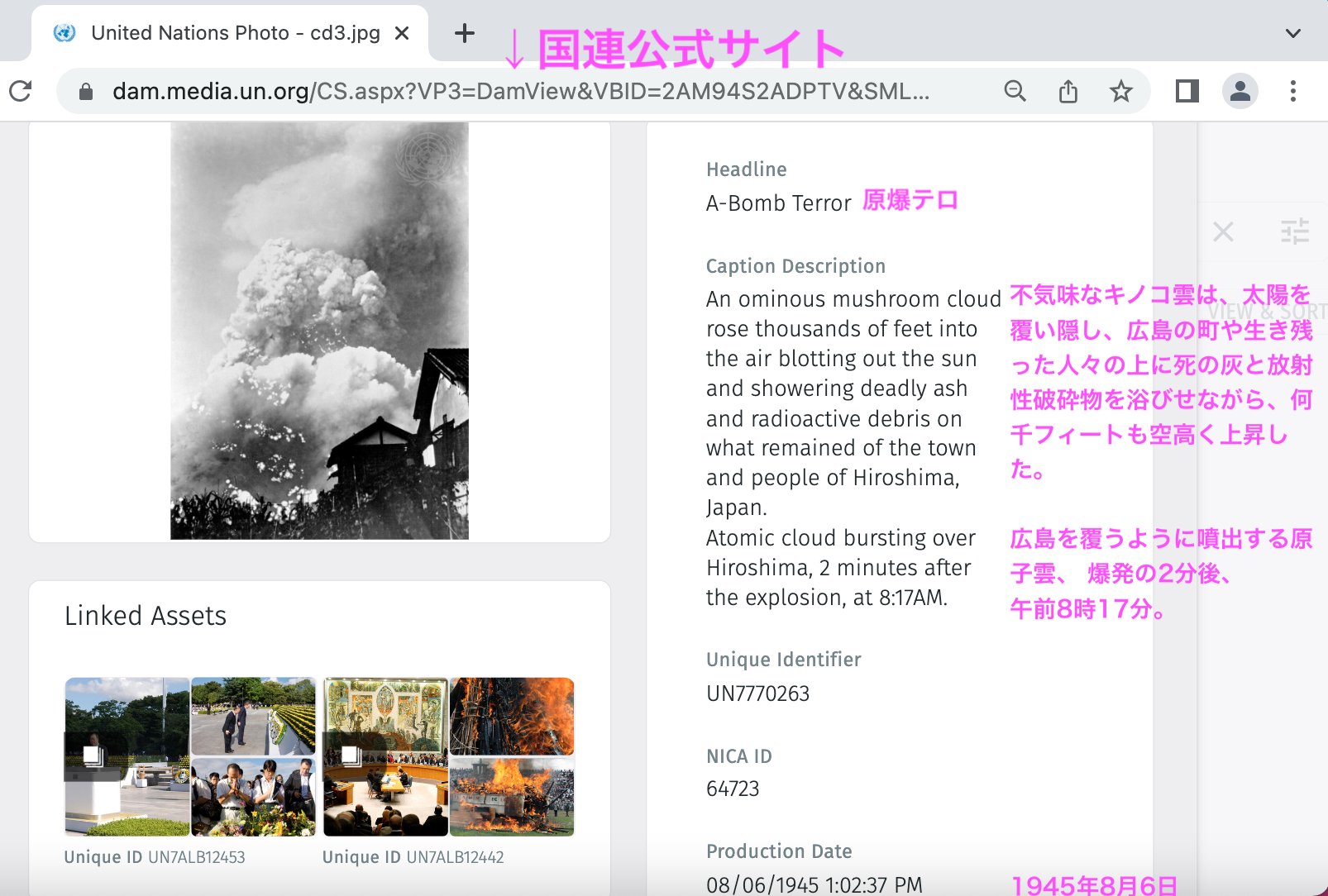Click the NICA ID field label

tap(738, 756)
